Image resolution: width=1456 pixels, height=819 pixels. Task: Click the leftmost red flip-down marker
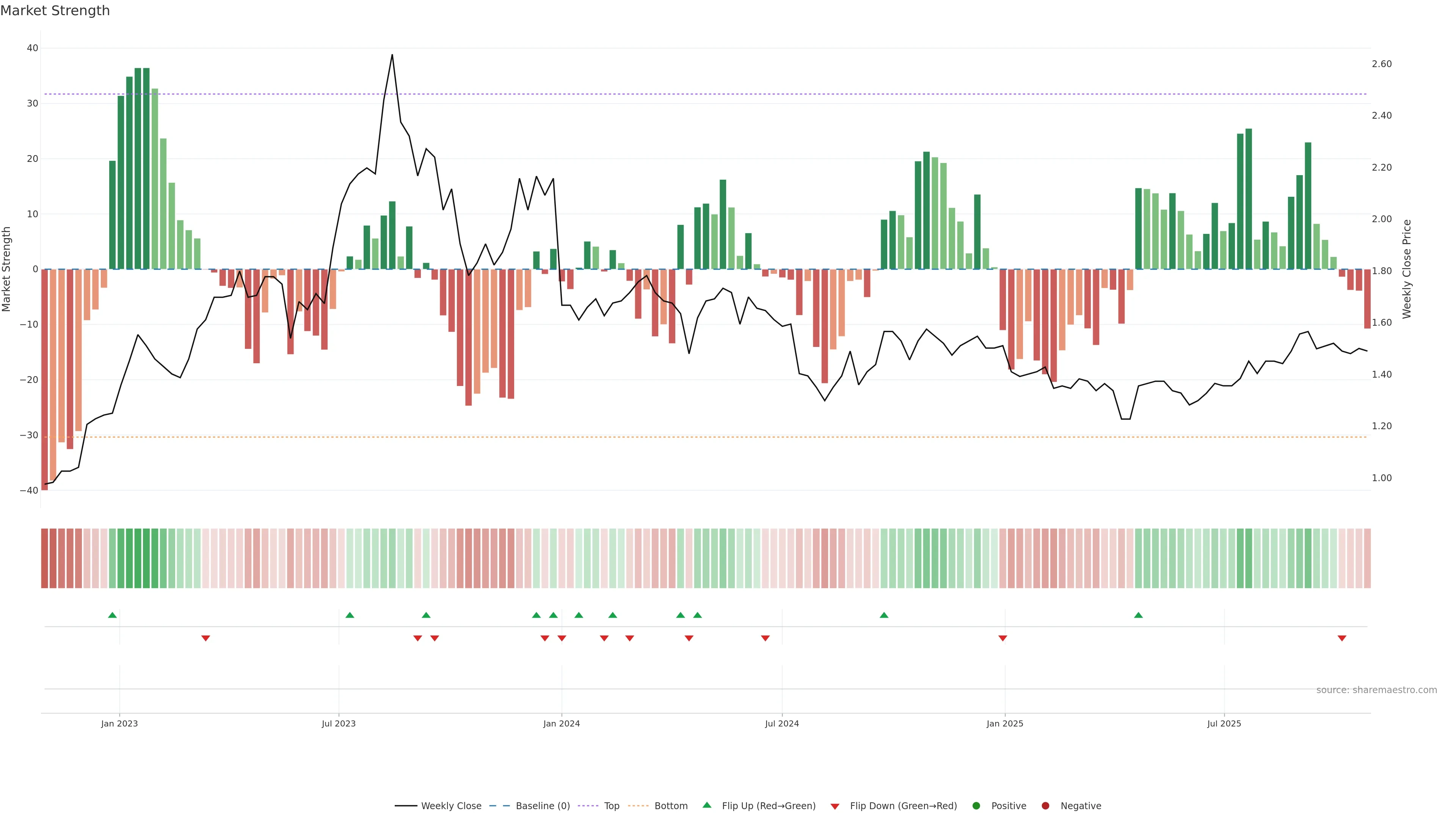[206, 638]
